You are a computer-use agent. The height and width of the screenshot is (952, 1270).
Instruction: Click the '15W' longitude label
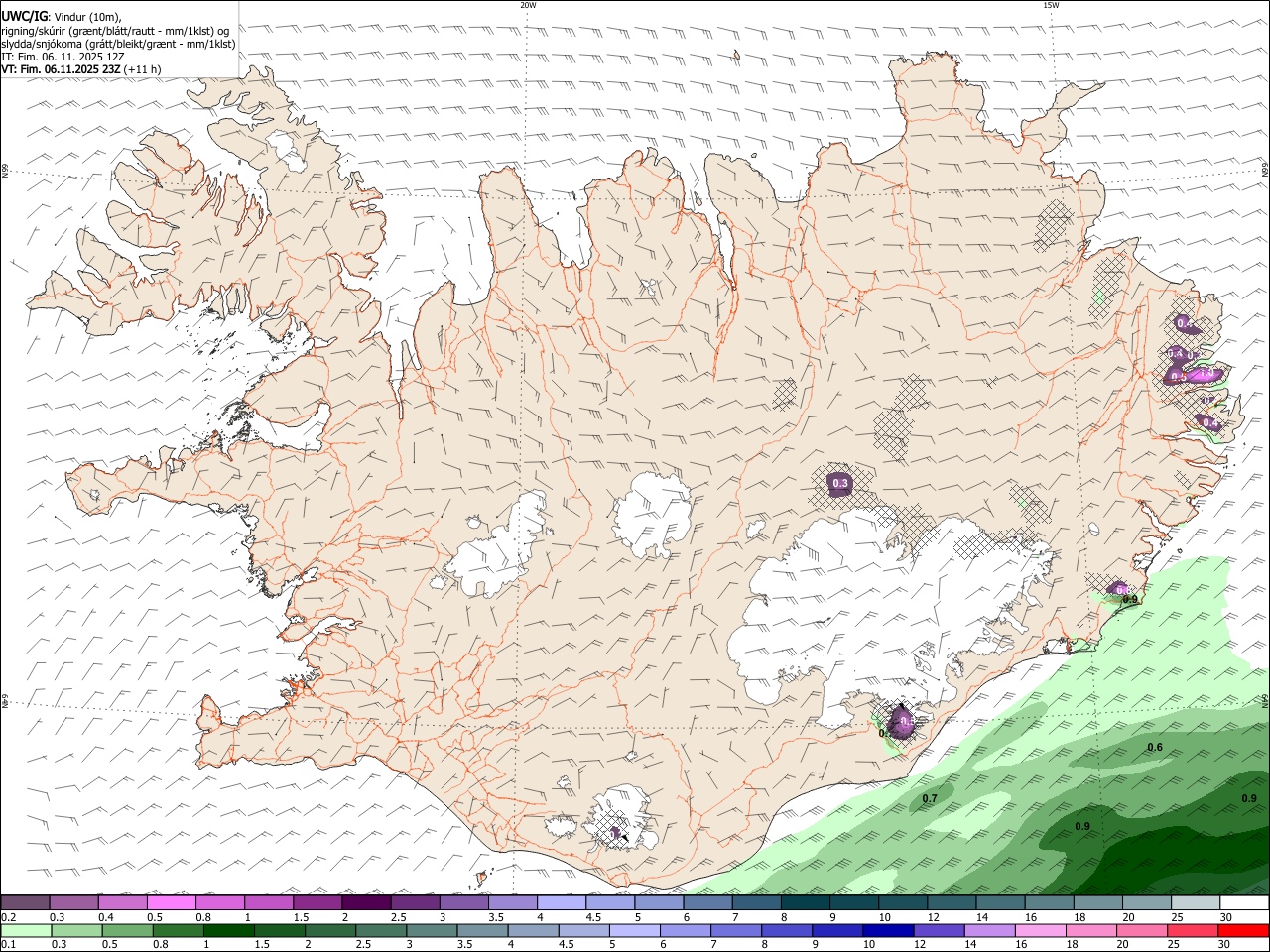pos(1050,5)
